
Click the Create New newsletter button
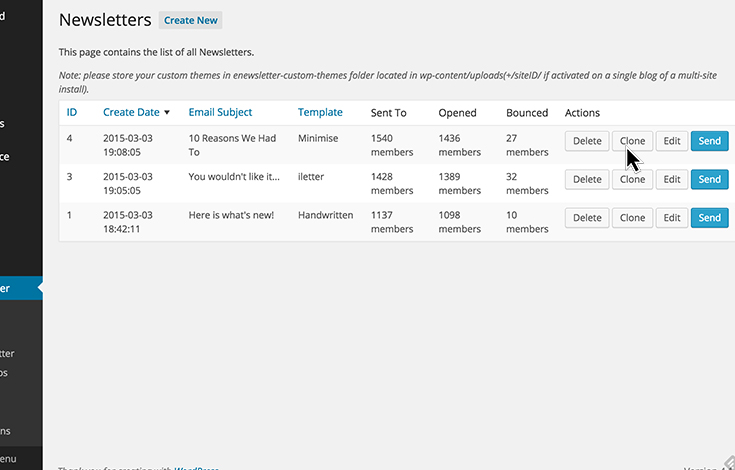(x=190, y=20)
